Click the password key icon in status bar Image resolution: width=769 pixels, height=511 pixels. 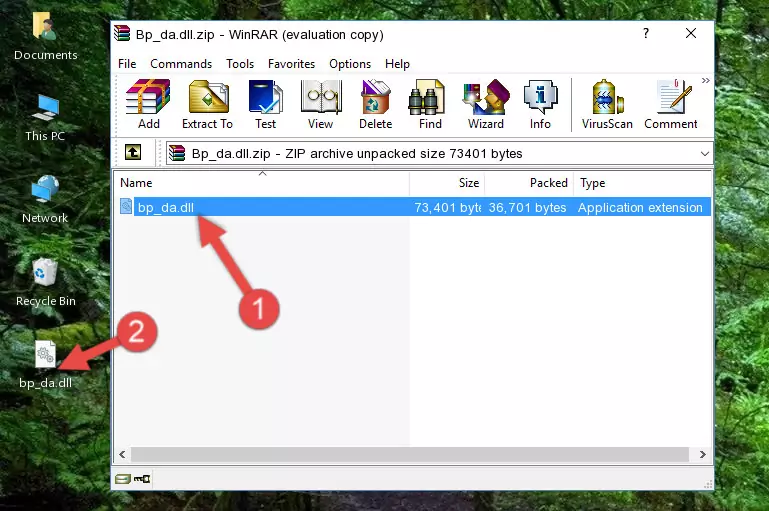(x=142, y=479)
